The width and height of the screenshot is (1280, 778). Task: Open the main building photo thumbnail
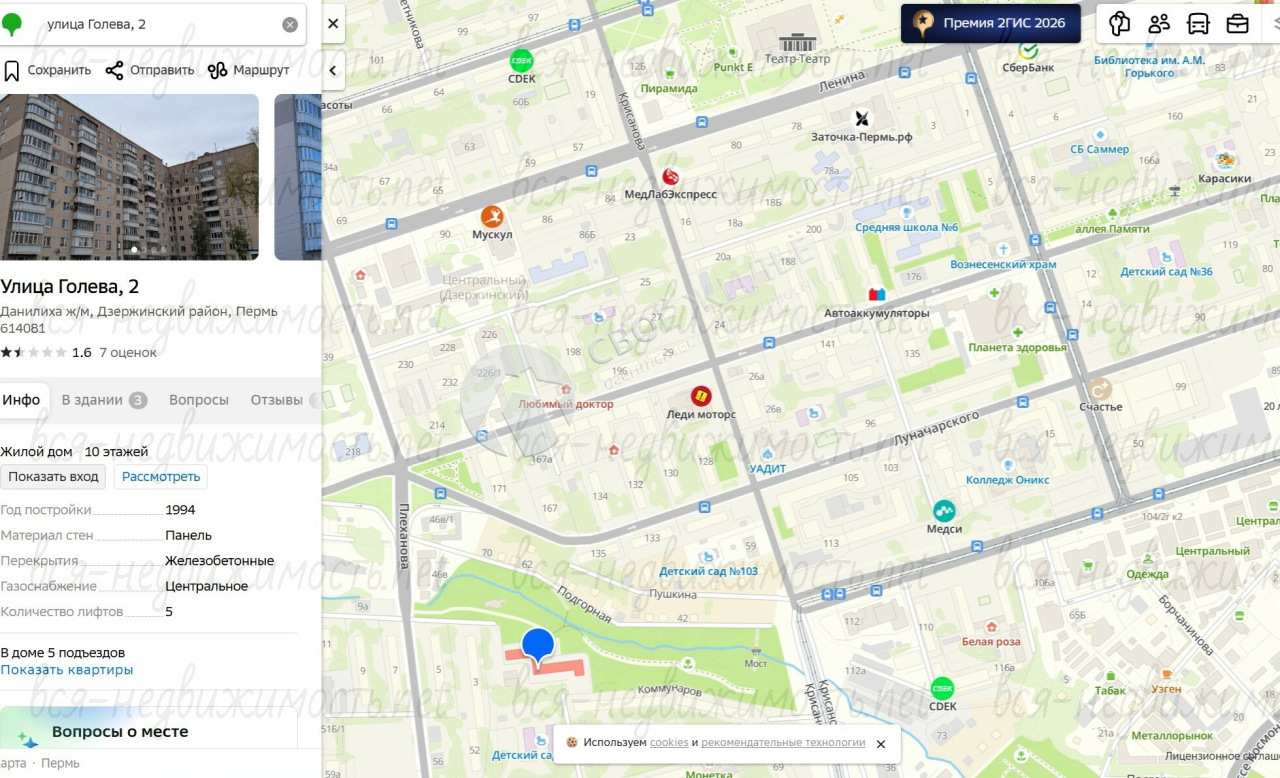point(129,177)
